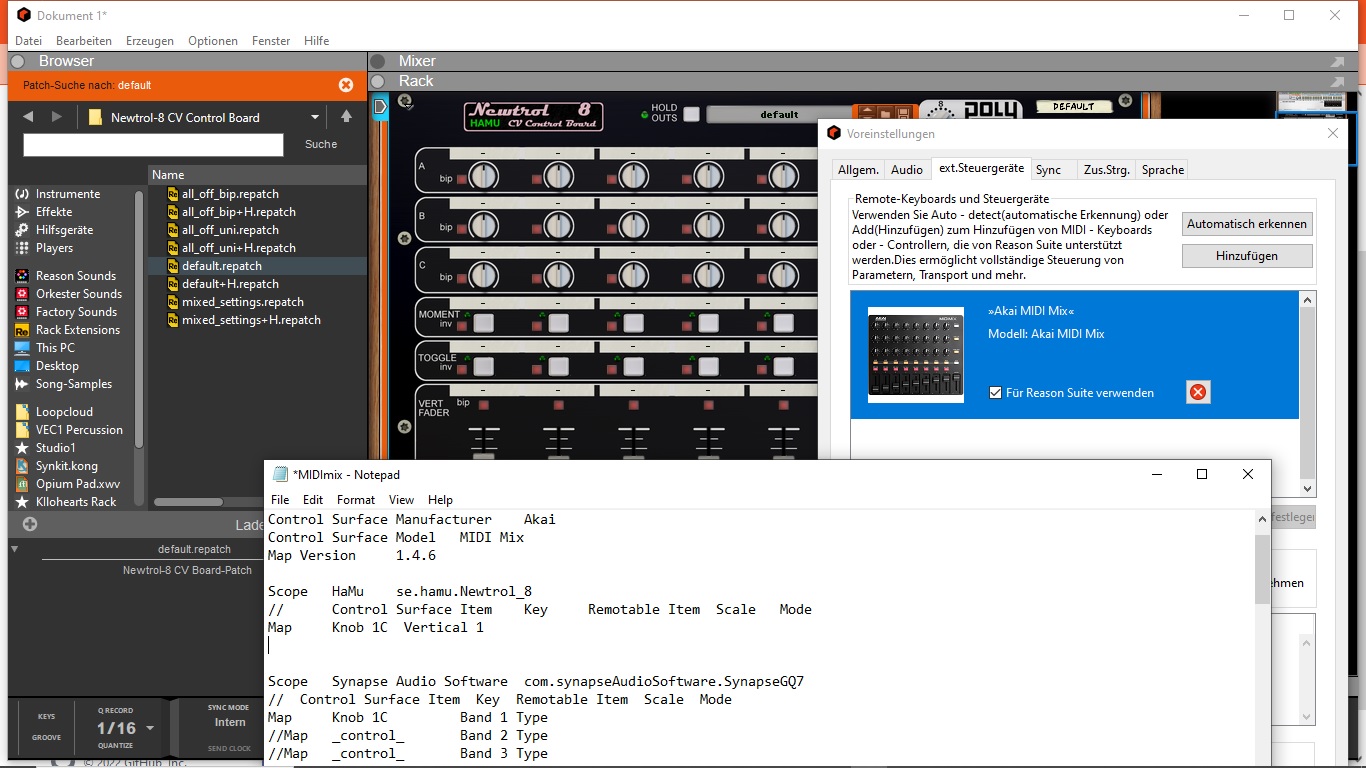Screen dimensions: 1366x768
Task: Adjust first knob in row A
Action: [483, 177]
